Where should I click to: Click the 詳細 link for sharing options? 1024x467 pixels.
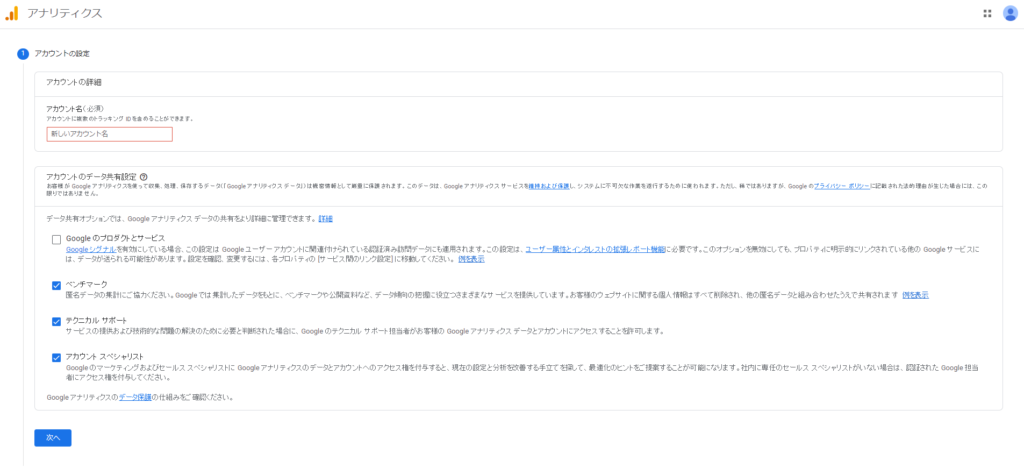click(325, 218)
